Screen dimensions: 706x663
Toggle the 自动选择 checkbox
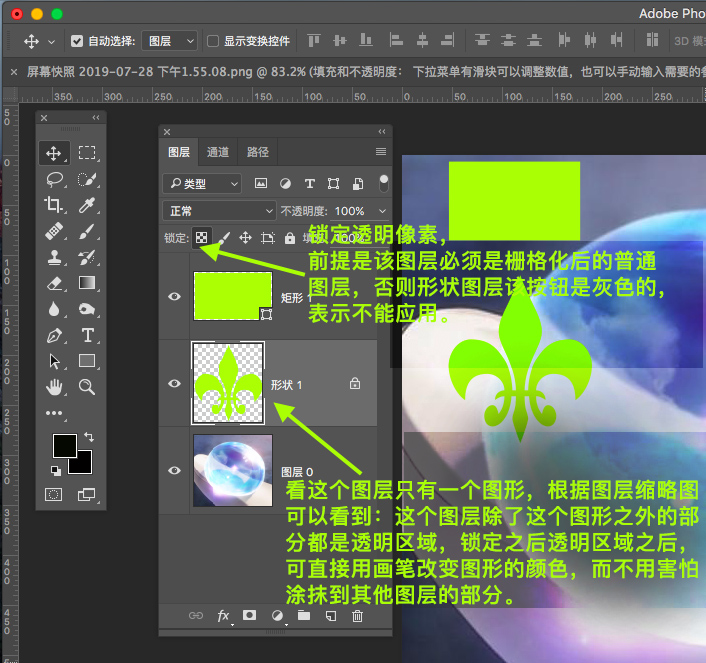(77, 41)
